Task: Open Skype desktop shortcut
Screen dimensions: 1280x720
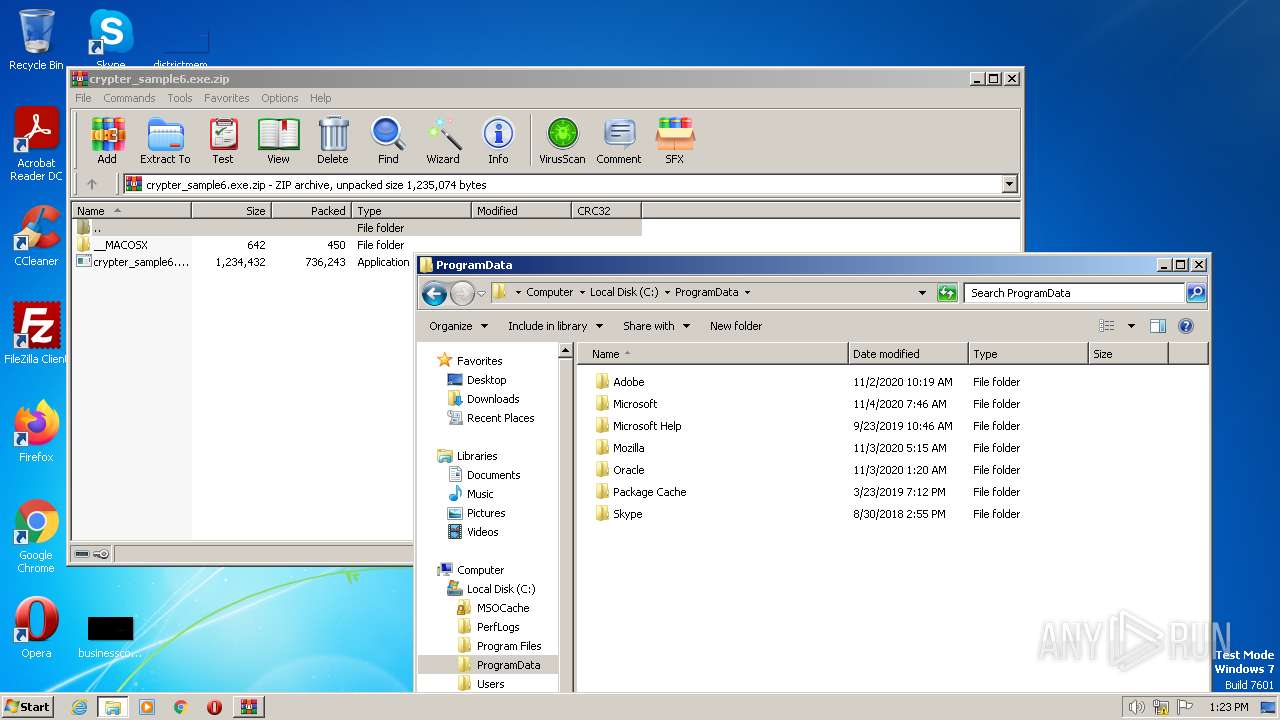Action: [x=110, y=38]
